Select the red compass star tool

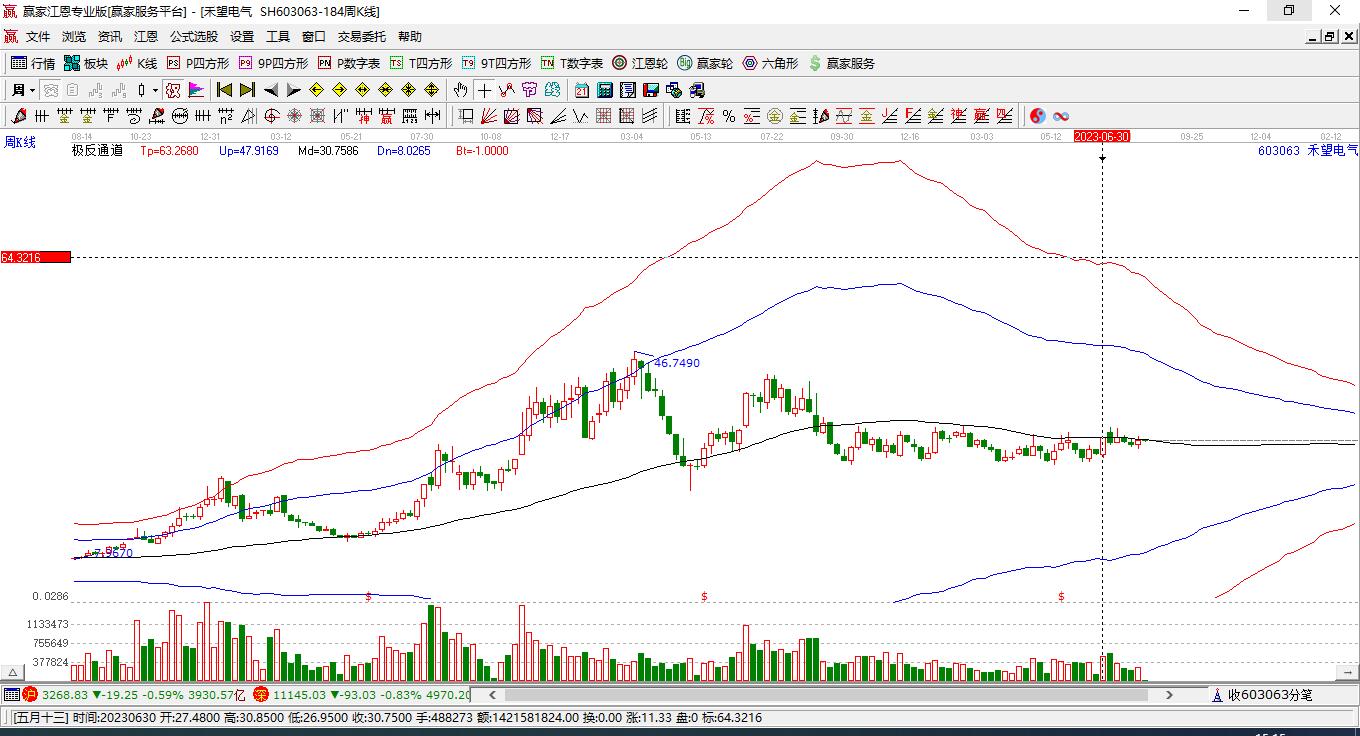[295, 117]
